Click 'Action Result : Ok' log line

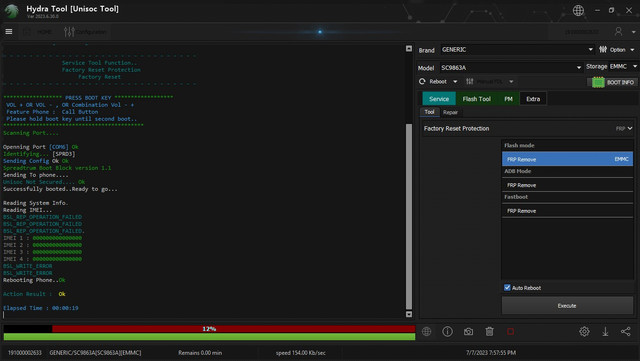tap(34, 294)
